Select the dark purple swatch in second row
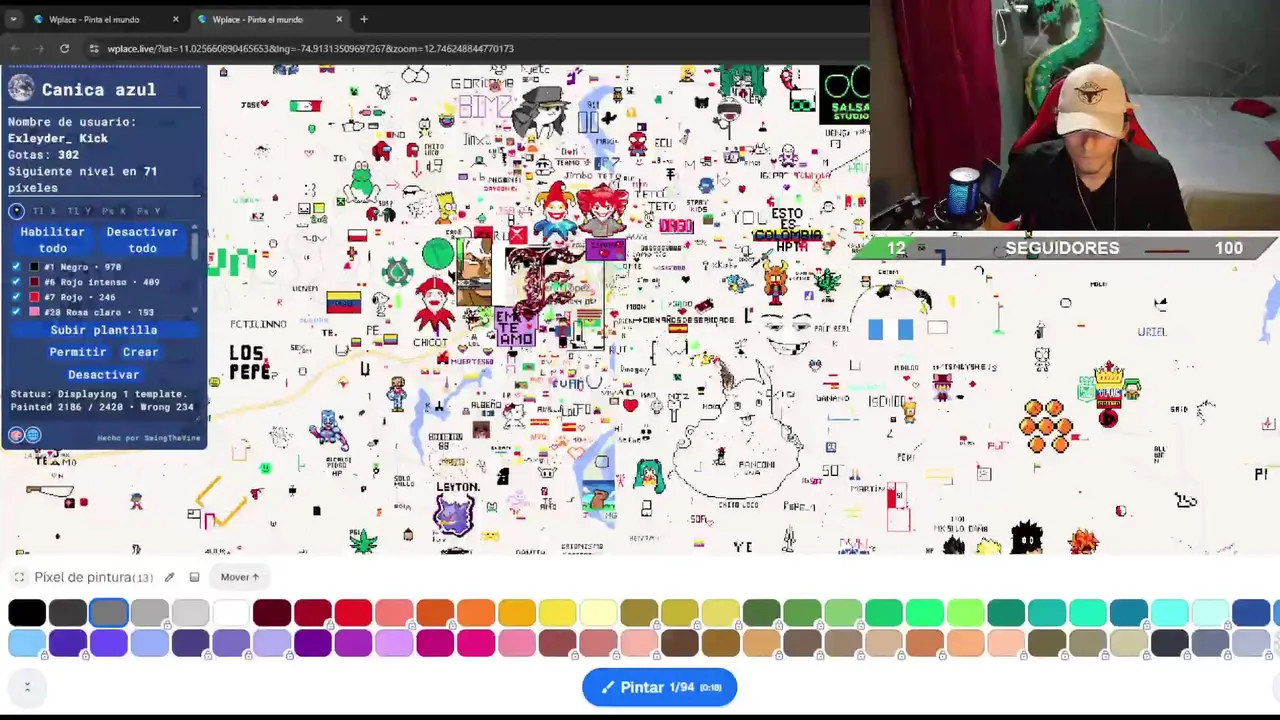This screenshot has height=720, width=1280. coord(313,643)
